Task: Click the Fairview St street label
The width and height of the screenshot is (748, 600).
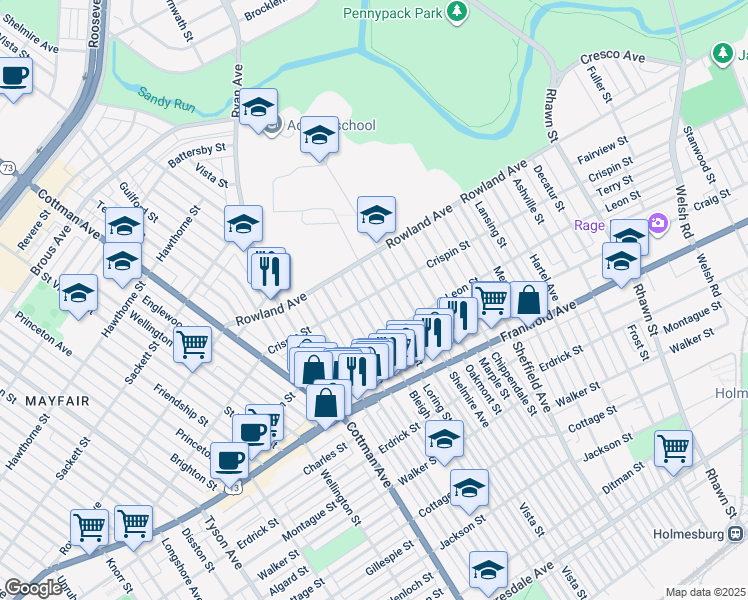Action: point(603,150)
